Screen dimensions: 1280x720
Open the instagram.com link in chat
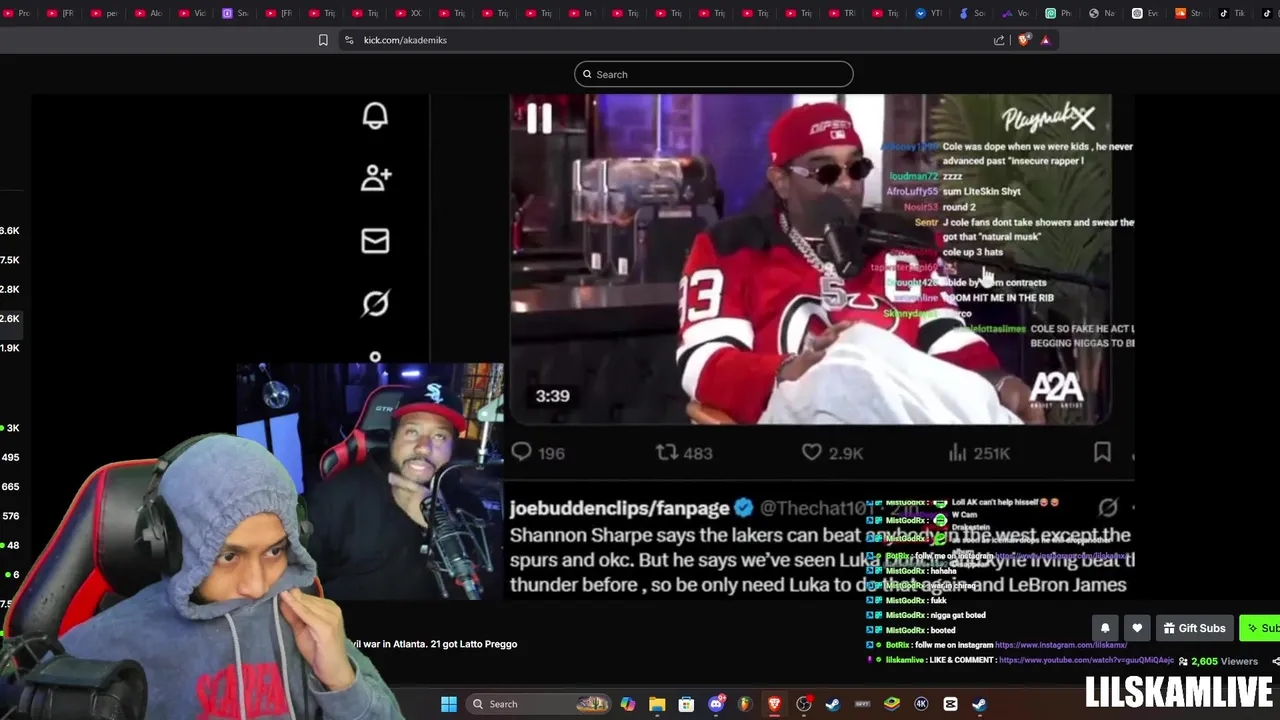1061,645
